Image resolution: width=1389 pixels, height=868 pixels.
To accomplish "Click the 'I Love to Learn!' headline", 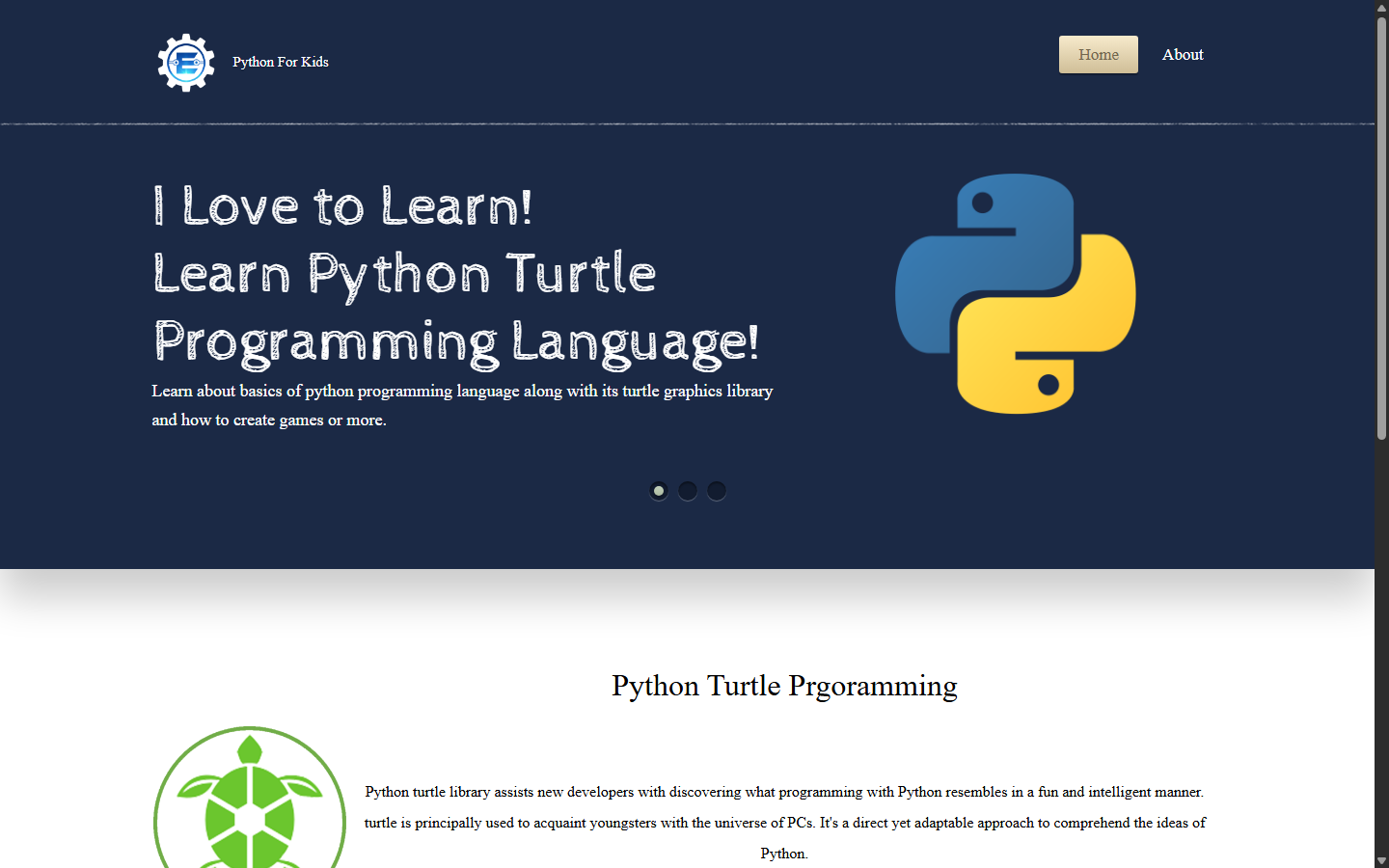I will [342, 206].
